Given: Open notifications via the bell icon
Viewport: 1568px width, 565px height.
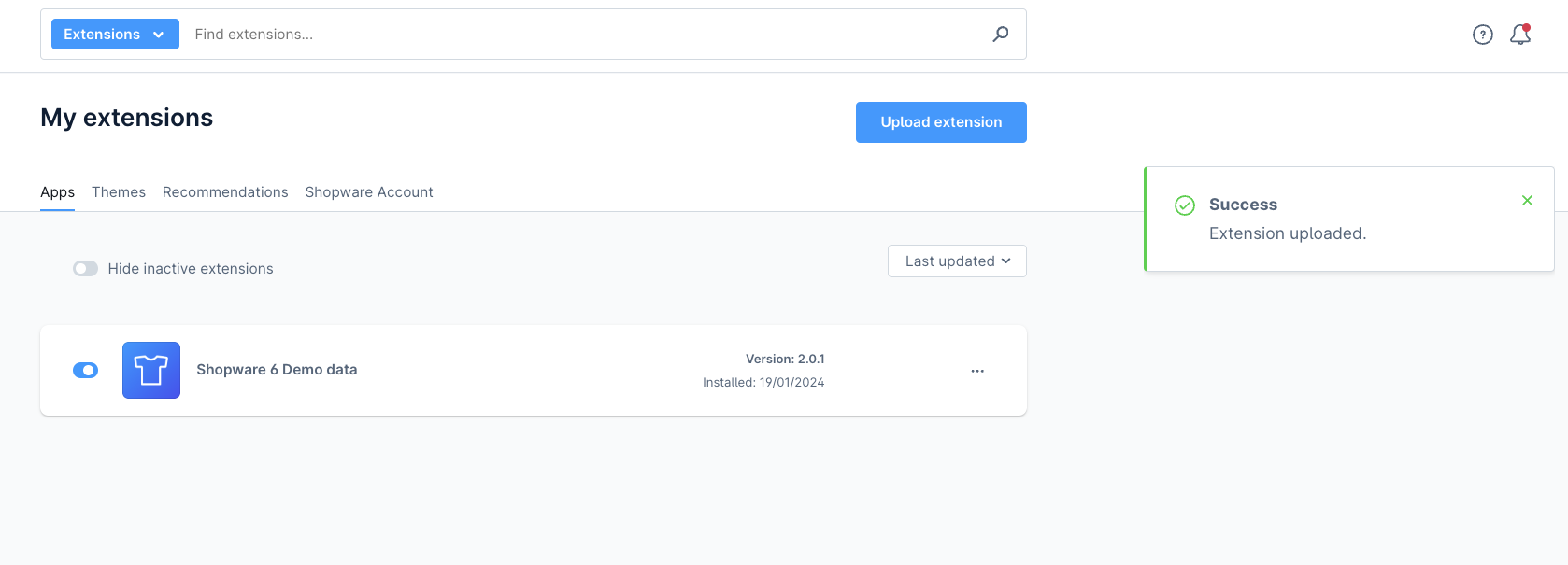Looking at the screenshot, I should coord(1518,35).
